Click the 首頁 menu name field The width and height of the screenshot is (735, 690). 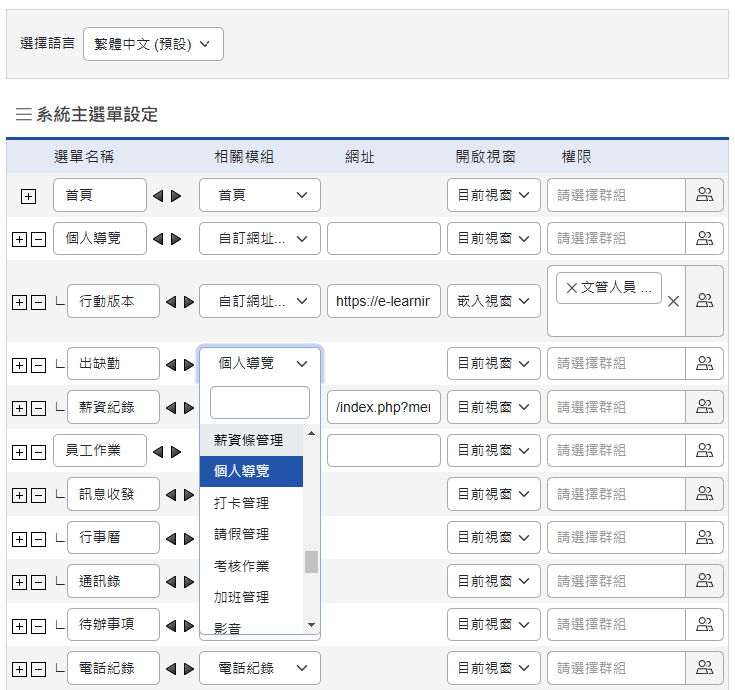tap(100, 195)
